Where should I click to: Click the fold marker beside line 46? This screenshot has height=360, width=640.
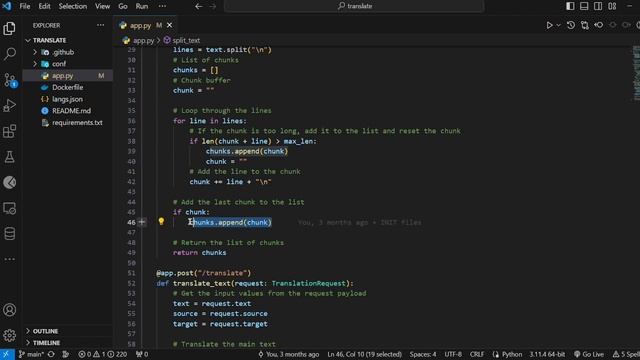[142, 222]
